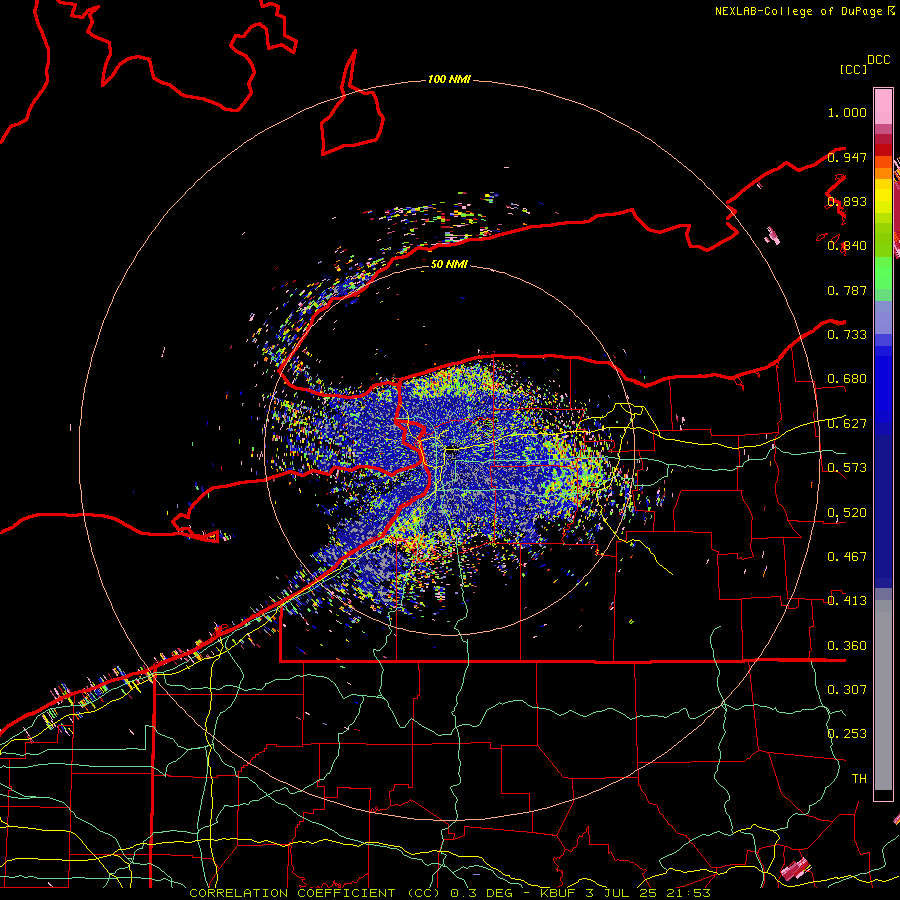Select the 0.467 scale value
The width and height of the screenshot is (900, 900).
[x=847, y=557]
